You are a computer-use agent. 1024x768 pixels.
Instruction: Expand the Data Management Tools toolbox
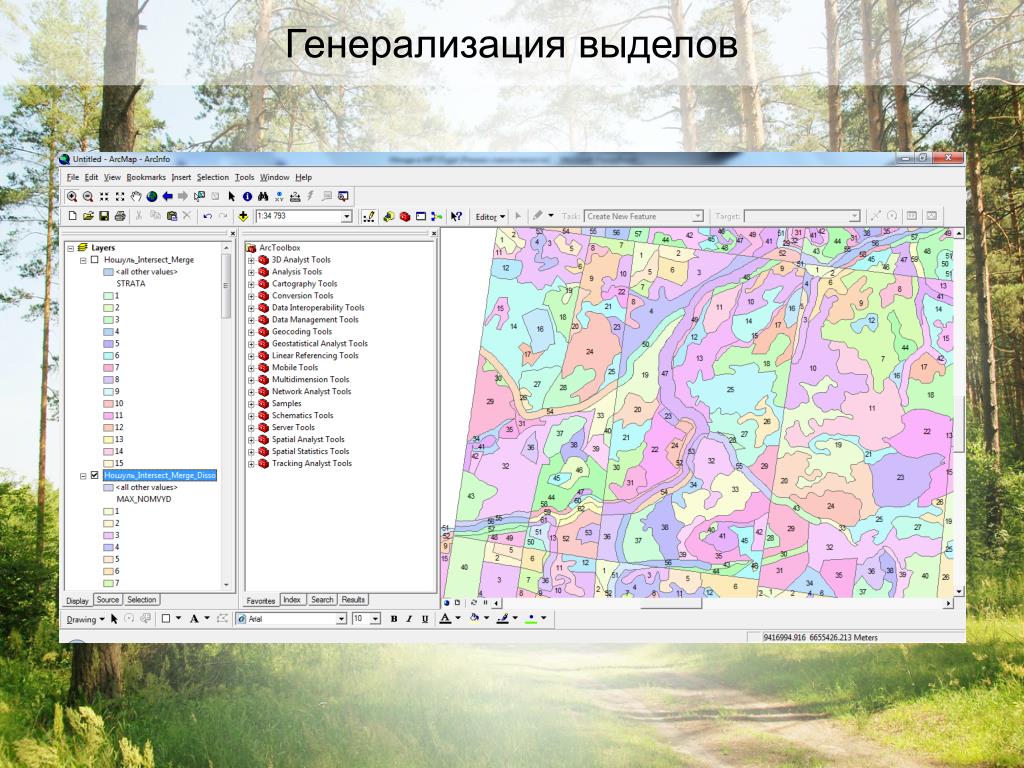pyautogui.click(x=251, y=320)
